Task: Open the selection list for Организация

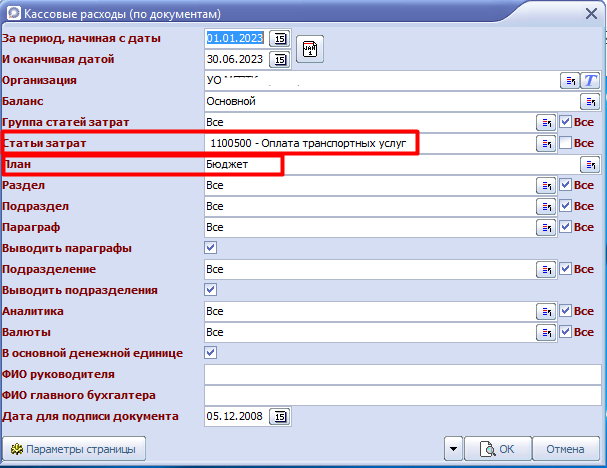Action: tap(568, 80)
